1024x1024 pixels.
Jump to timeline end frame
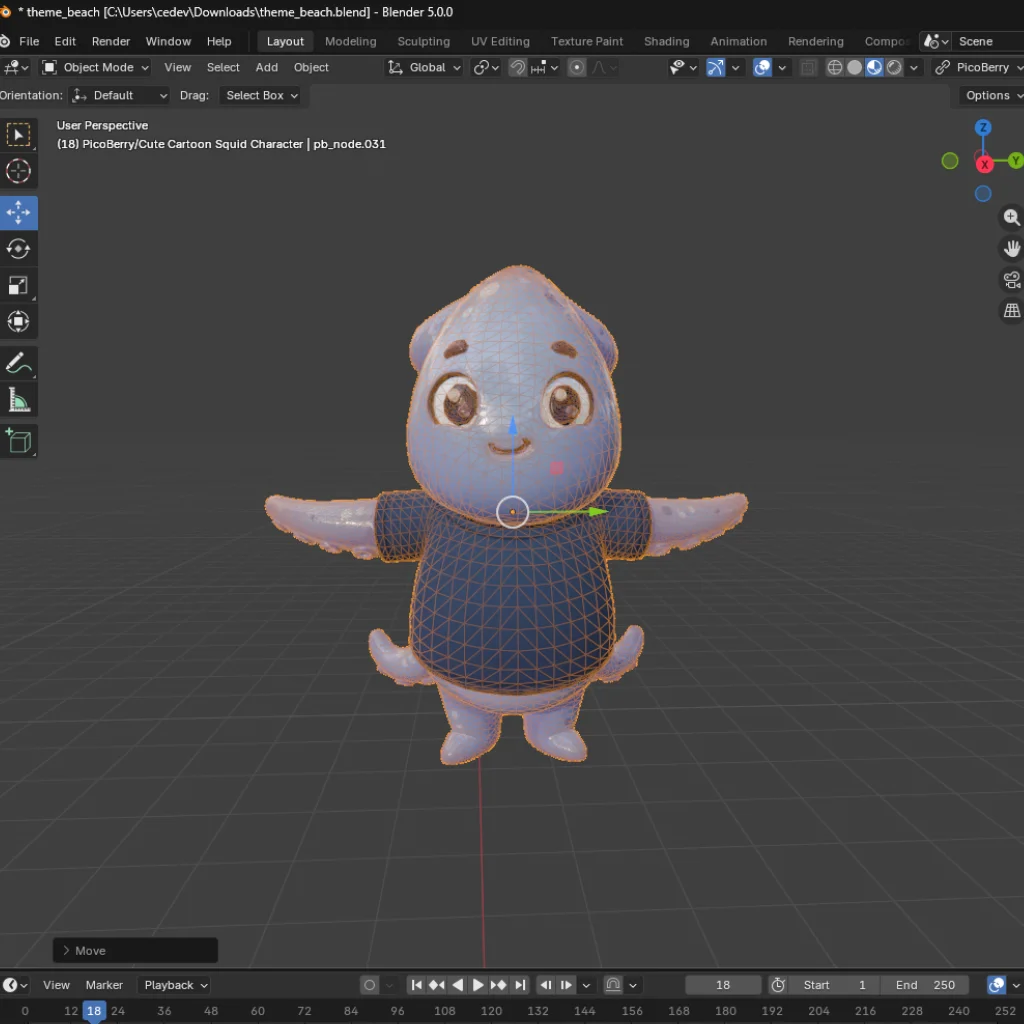(520, 985)
